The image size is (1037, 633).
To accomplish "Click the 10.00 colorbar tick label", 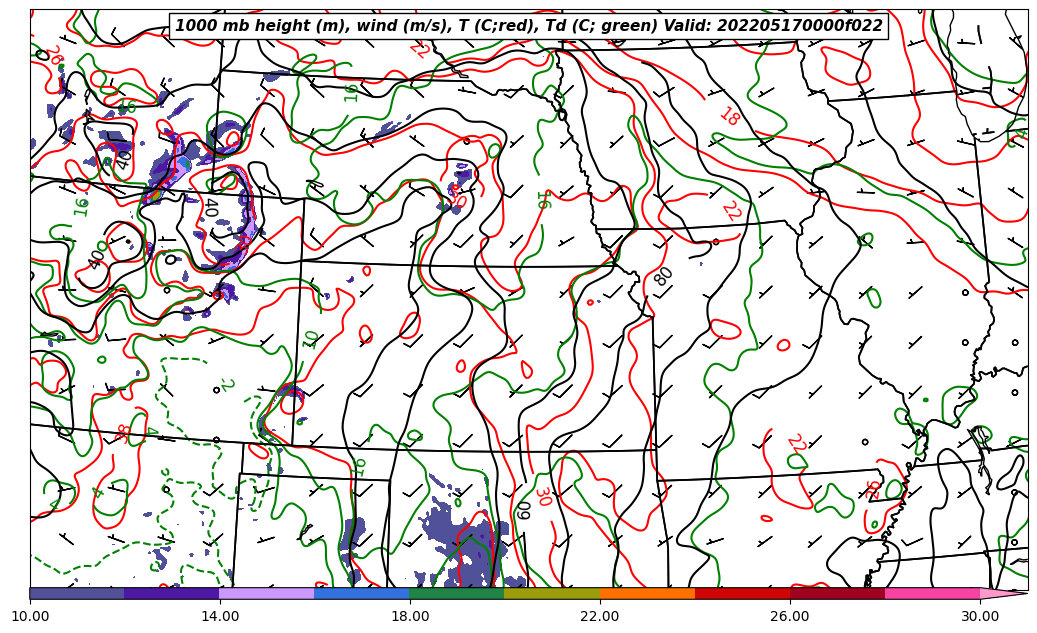I will [x=30, y=616].
